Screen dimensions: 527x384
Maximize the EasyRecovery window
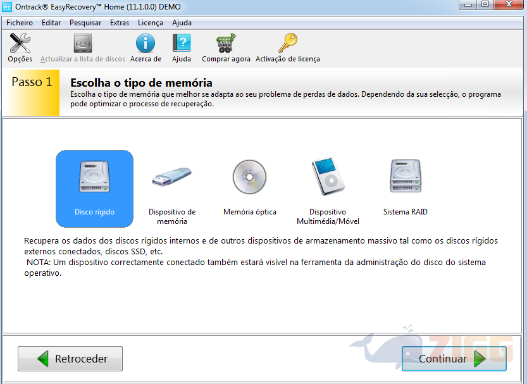tap(485, 4)
